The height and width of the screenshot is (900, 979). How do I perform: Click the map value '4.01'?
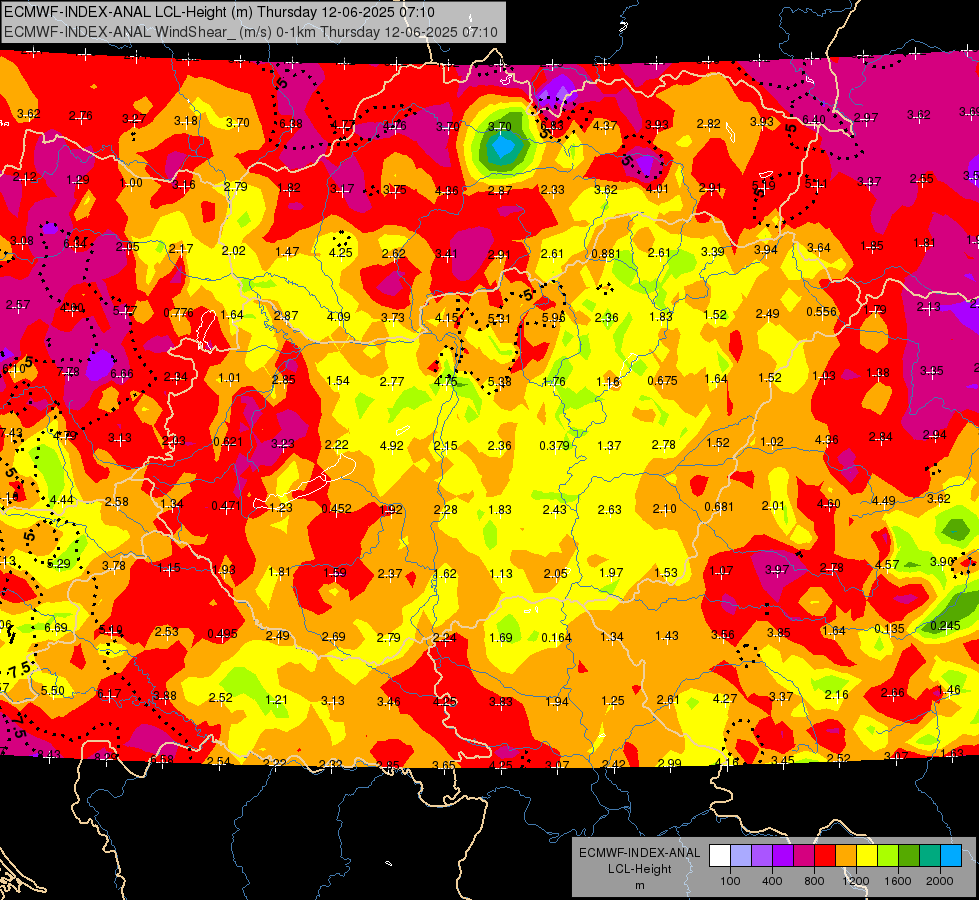(x=657, y=189)
